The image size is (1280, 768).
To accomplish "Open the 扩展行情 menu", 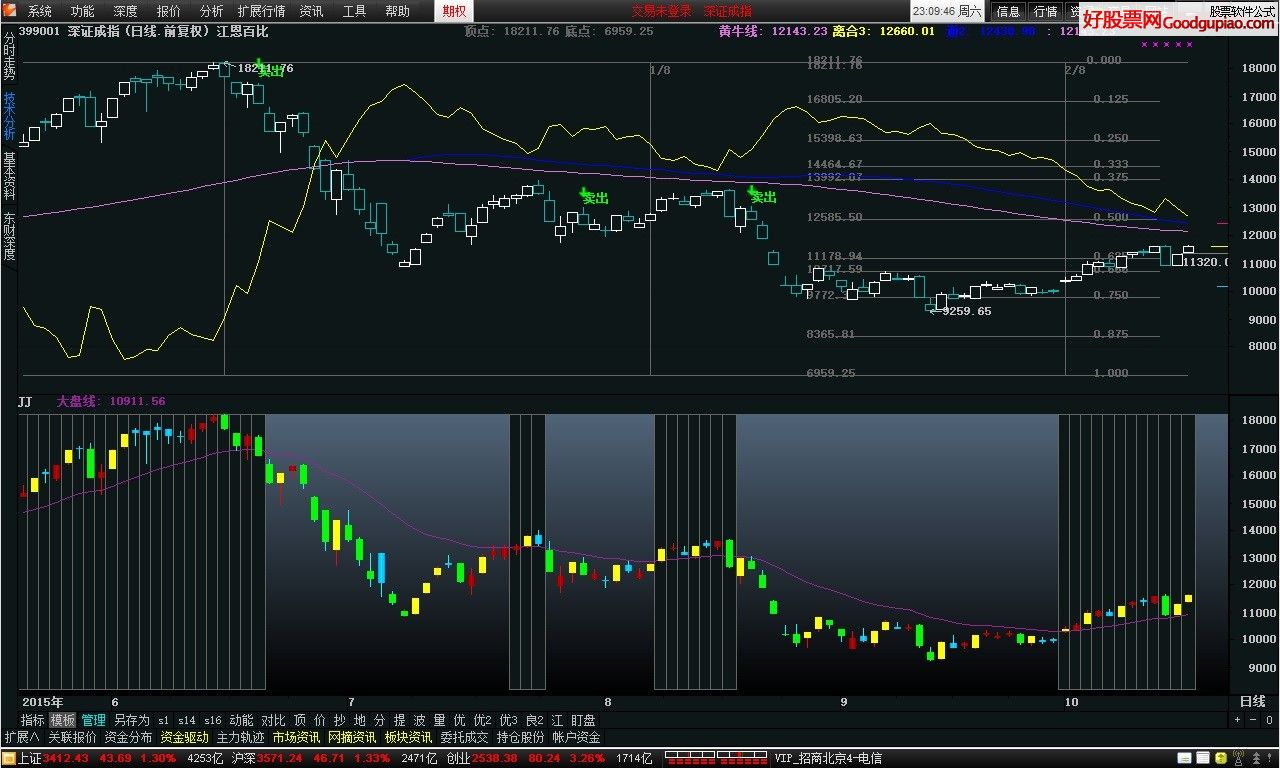I will (x=262, y=11).
